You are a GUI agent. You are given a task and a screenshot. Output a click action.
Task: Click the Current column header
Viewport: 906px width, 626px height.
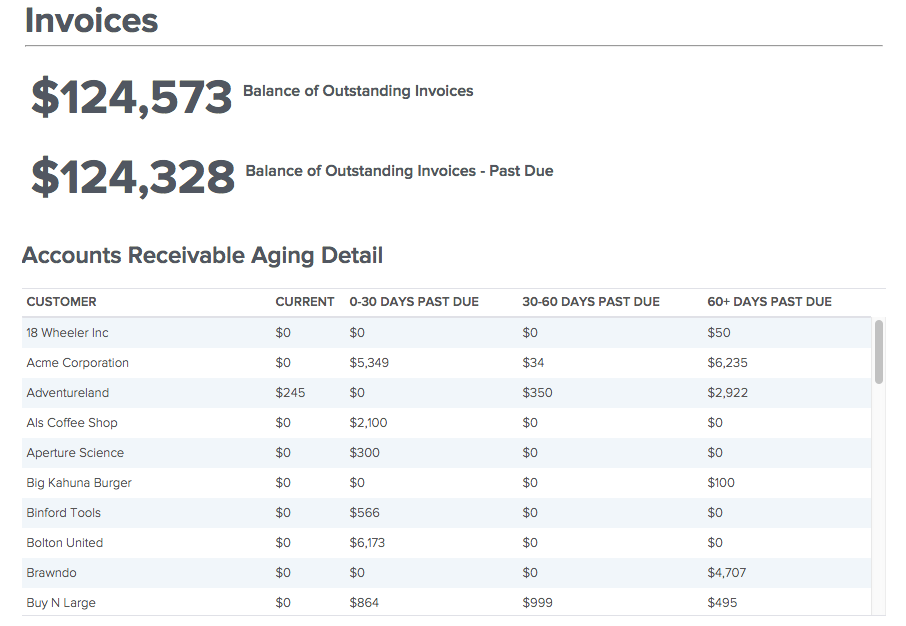[304, 302]
